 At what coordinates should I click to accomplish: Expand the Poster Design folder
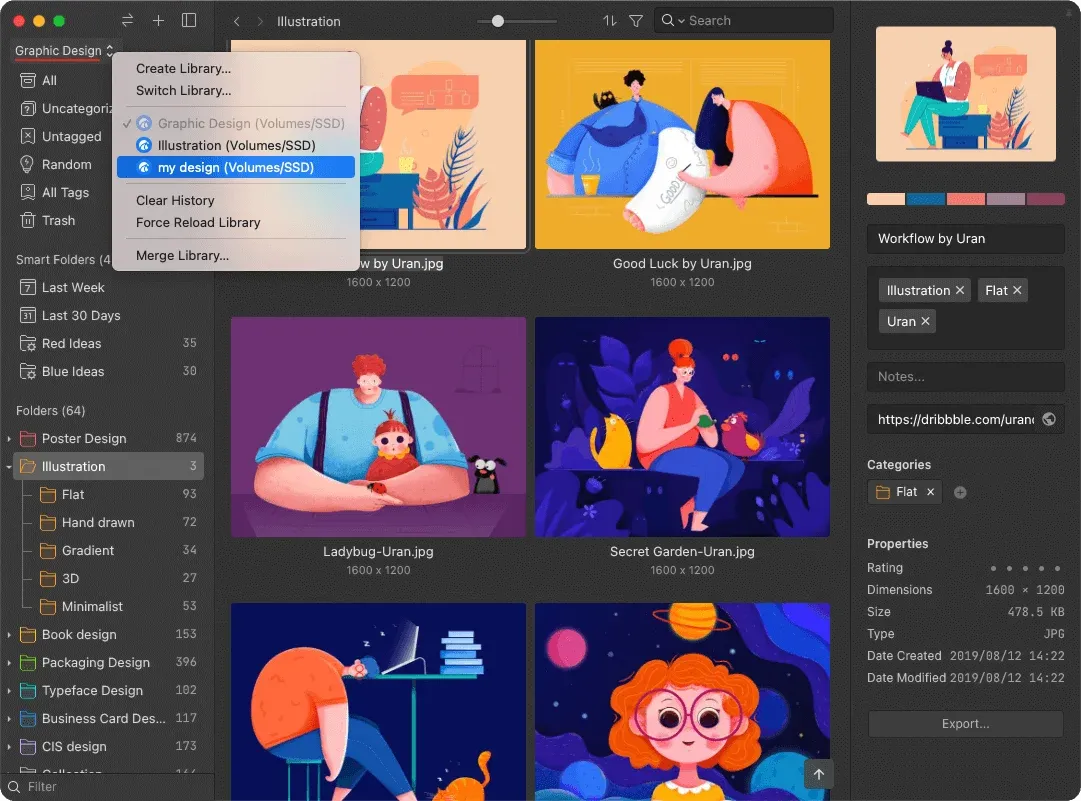[9, 438]
